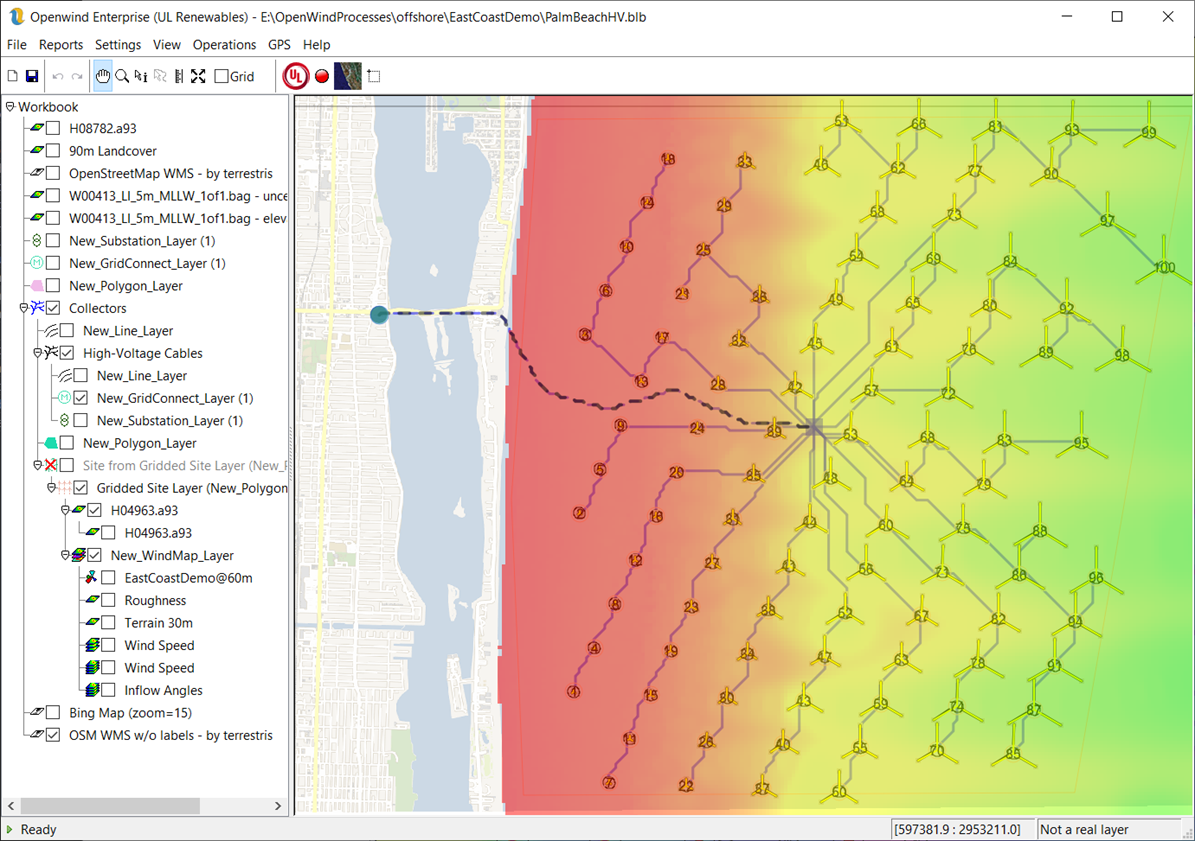The width and height of the screenshot is (1195, 841).
Task: Select the EastCoastDemo@60m item
Action: click(188, 577)
